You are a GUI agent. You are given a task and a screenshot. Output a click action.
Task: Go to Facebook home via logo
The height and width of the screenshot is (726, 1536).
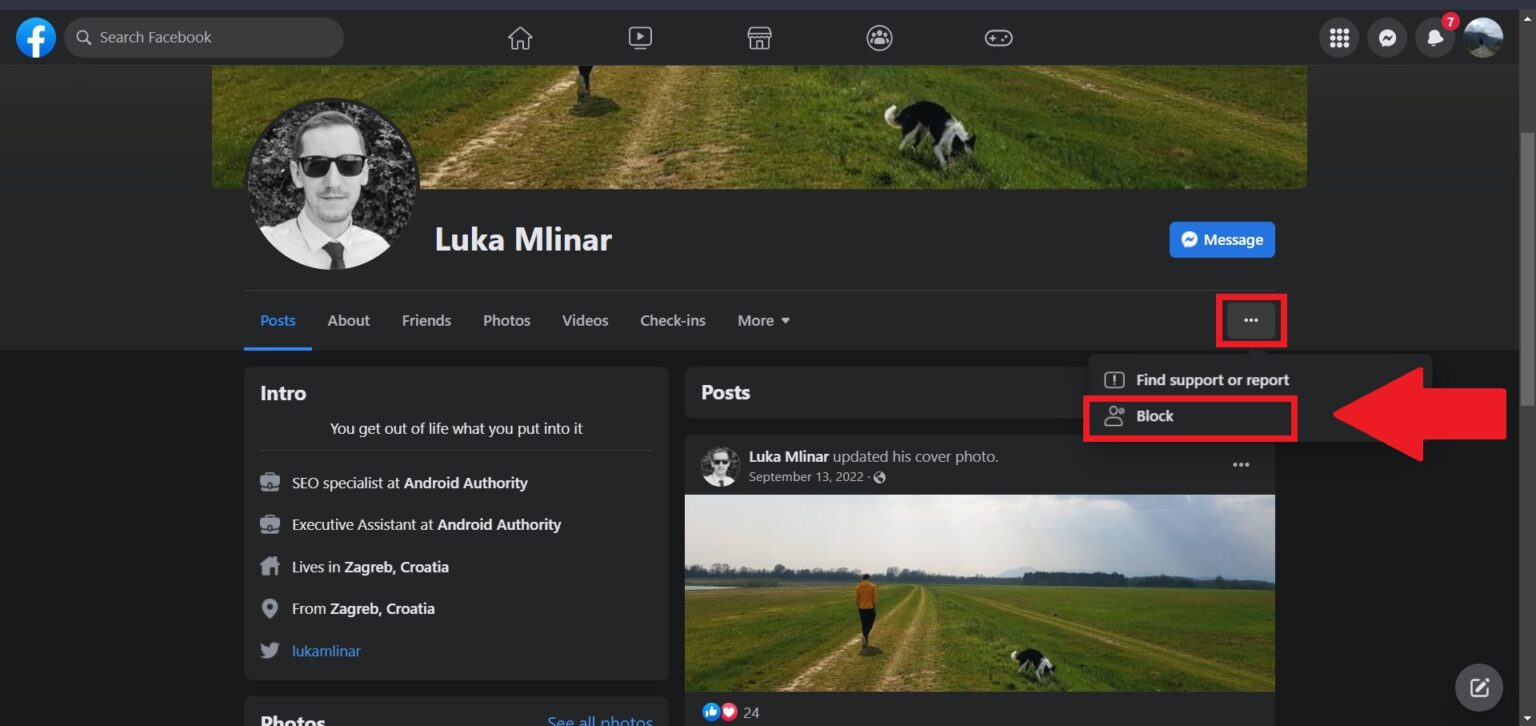(36, 38)
